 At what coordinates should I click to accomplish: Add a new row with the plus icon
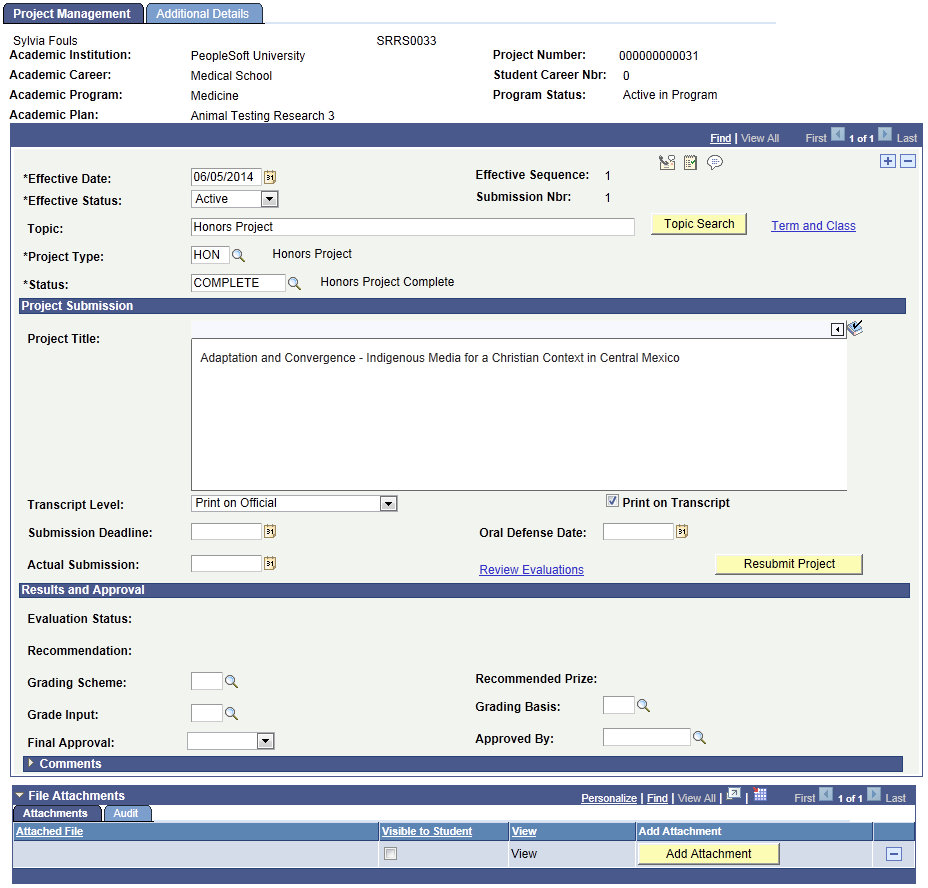(887, 160)
